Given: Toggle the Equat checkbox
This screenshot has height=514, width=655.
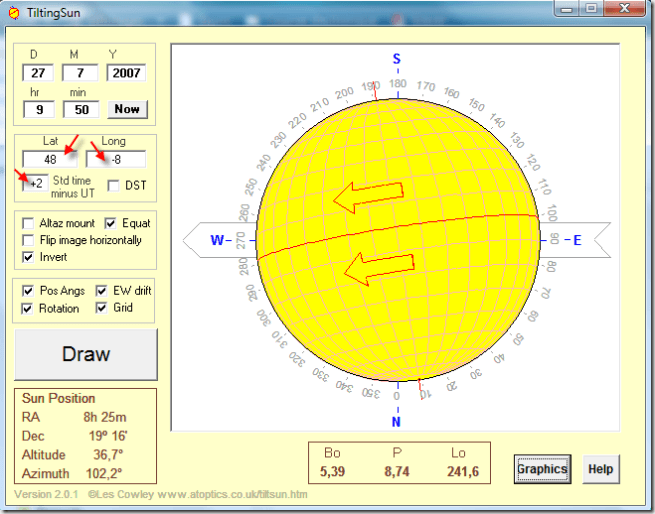Looking at the screenshot, I should click(111, 223).
